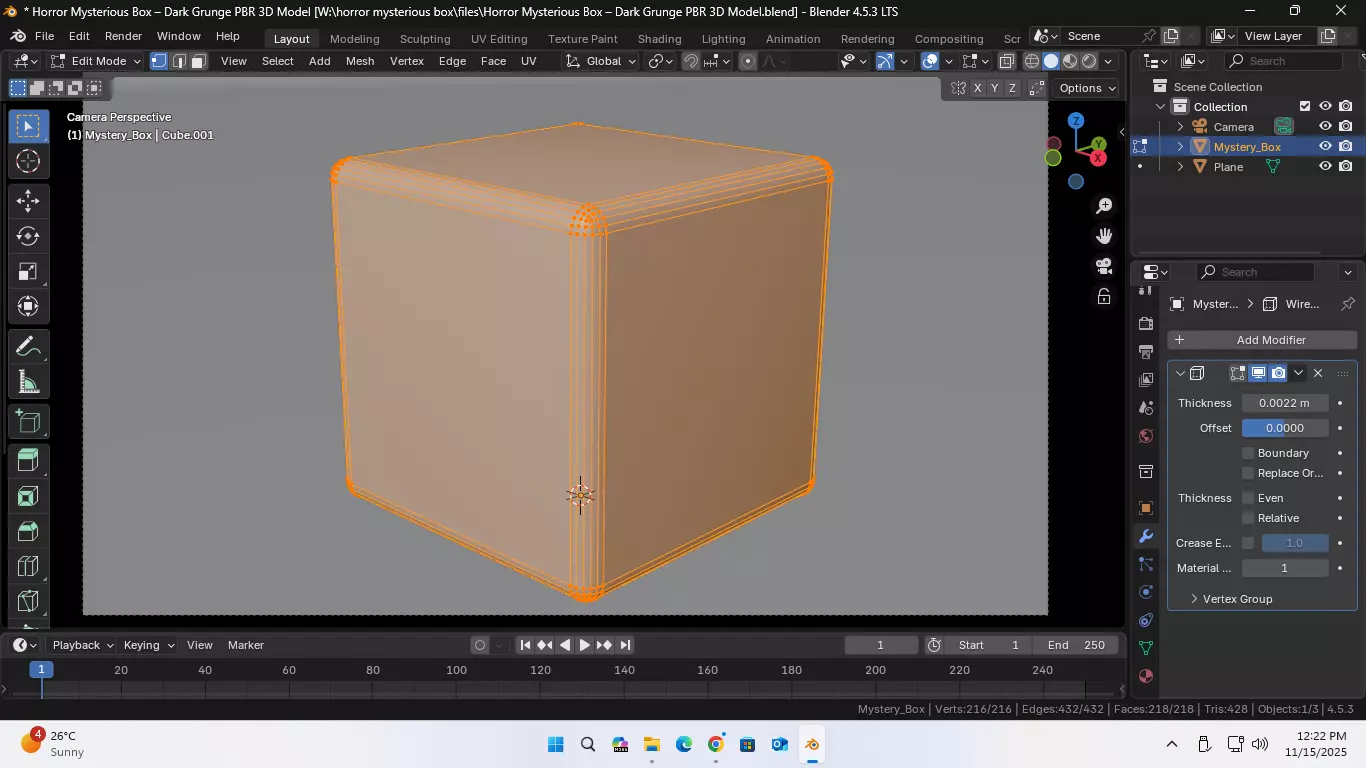Select the Move tool

(x=28, y=201)
